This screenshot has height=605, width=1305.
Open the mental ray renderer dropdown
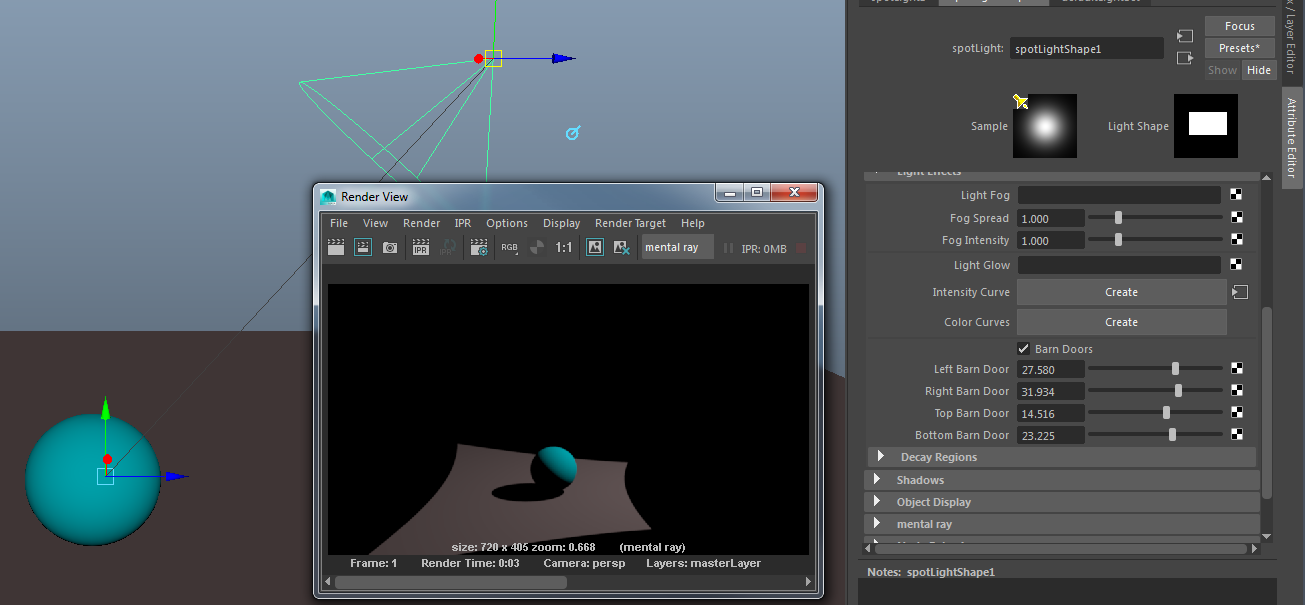click(677, 247)
